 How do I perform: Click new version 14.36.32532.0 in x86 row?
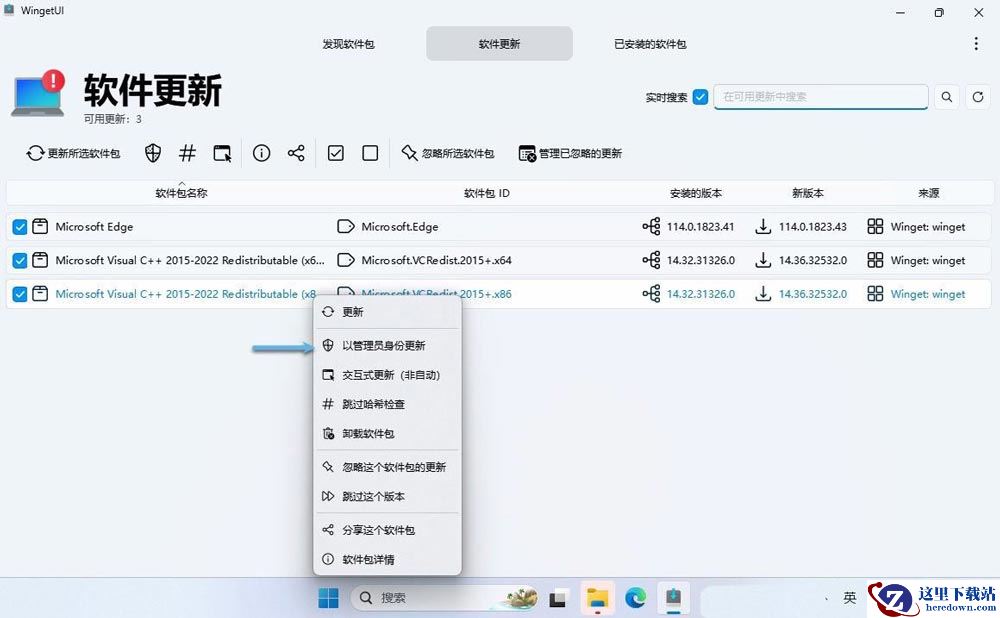(813, 294)
